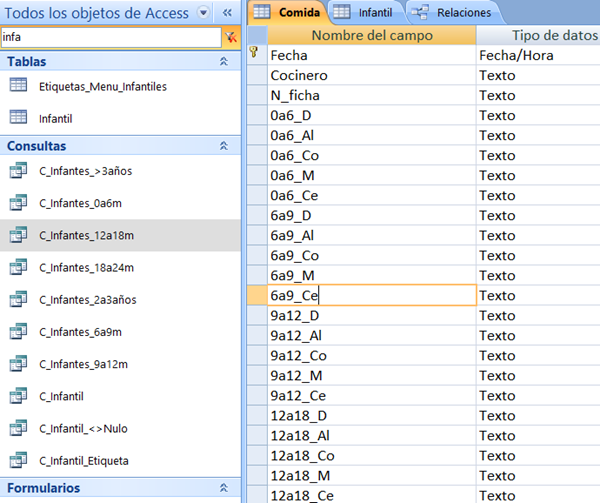Click the Cocinero field name cell

[371, 76]
